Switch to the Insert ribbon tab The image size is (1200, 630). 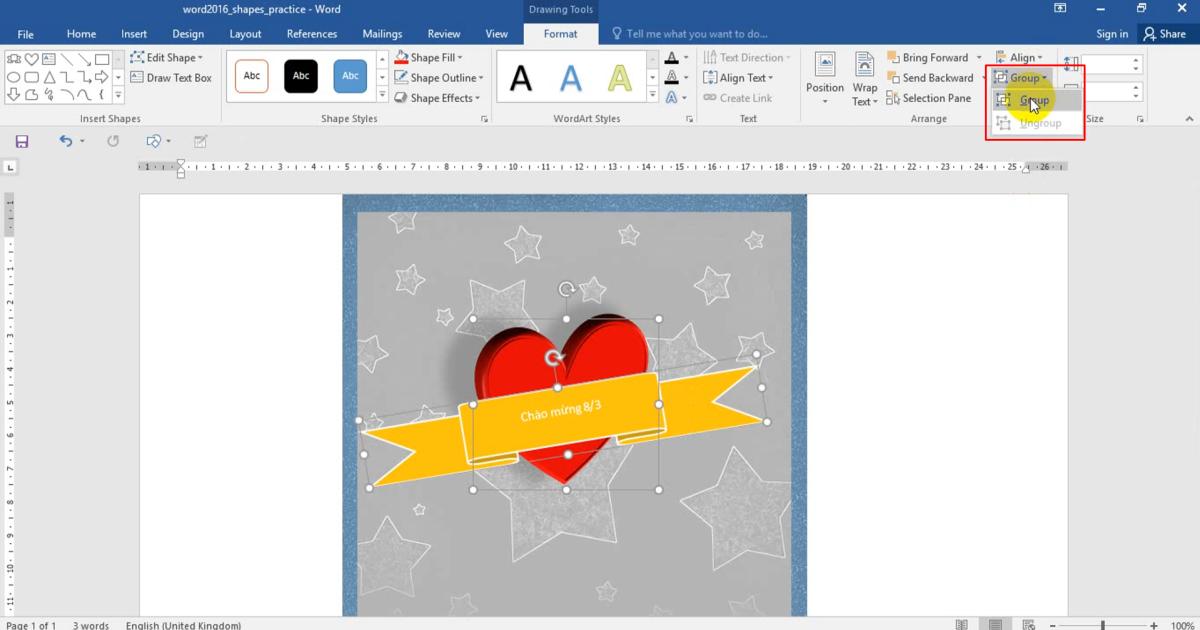click(x=134, y=34)
